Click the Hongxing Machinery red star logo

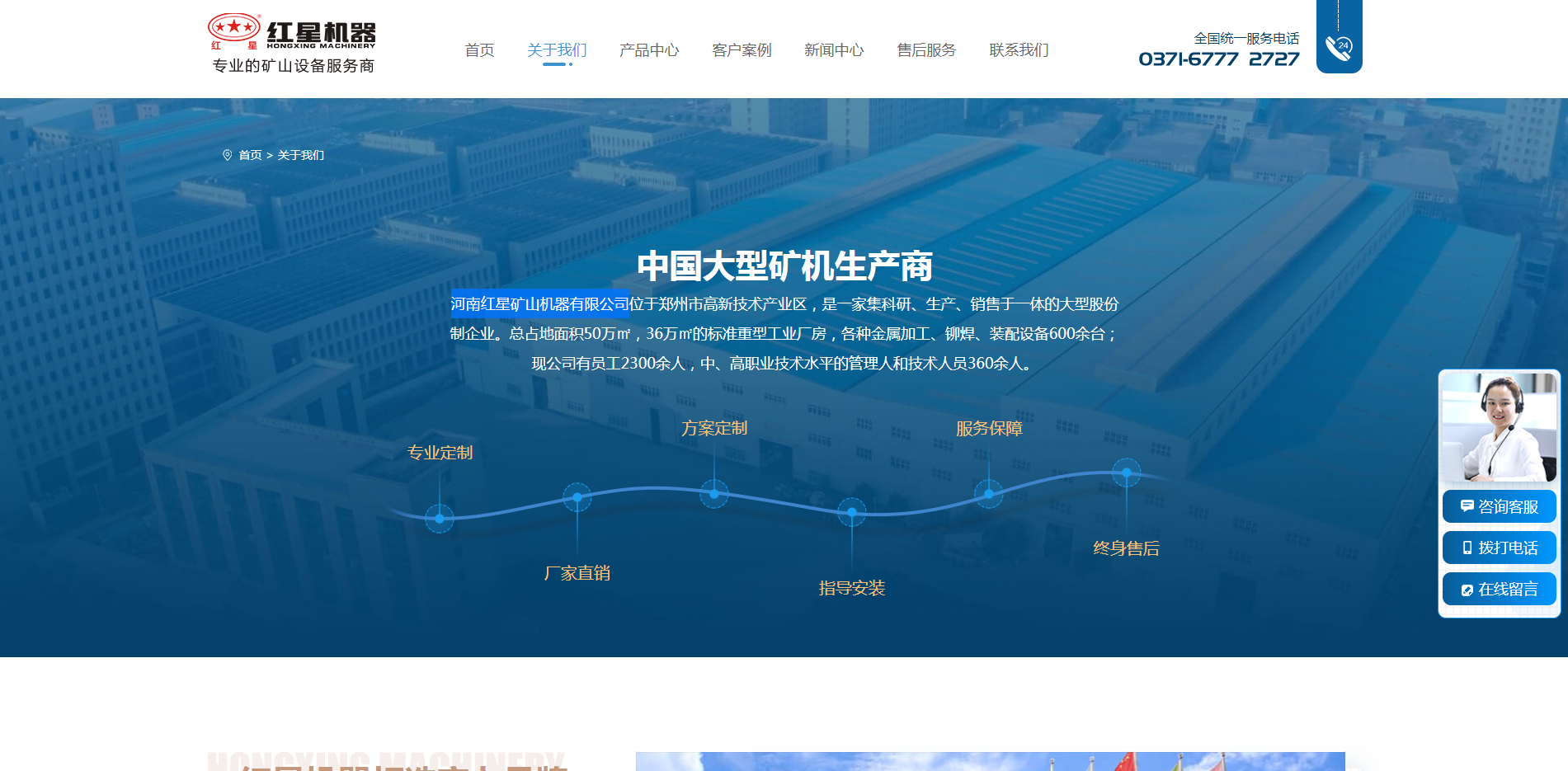[234, 28]
